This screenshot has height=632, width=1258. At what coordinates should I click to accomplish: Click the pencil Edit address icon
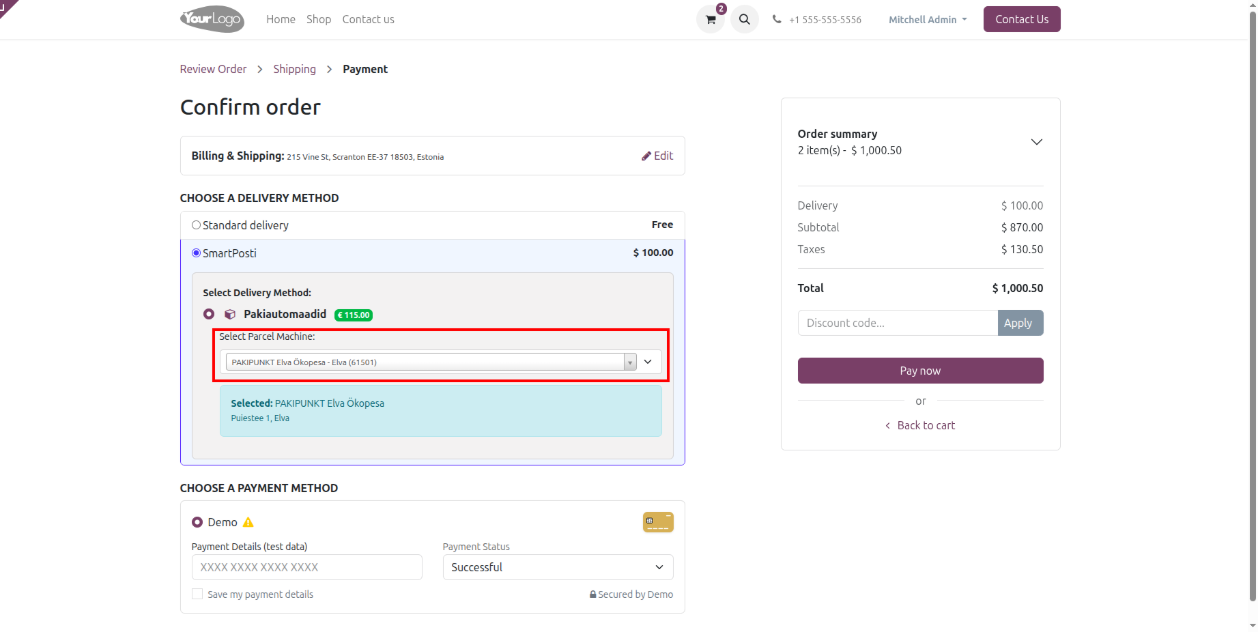(647, 156)
